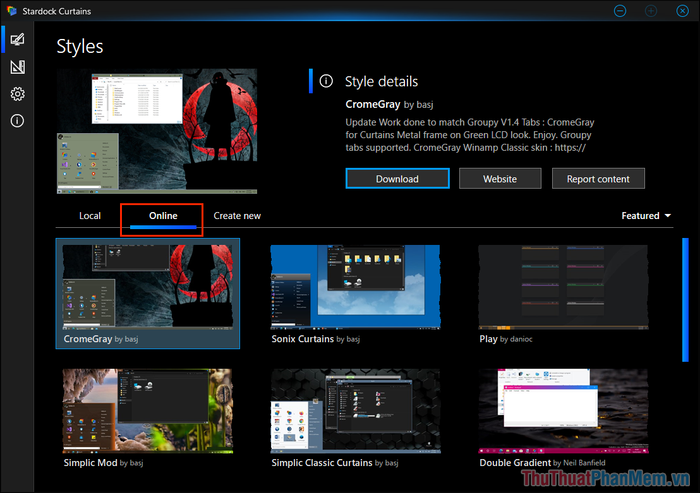The height and width of the screenshot is (493, 700).
Task: Click the 'Style details' heading
Action: (381, 81)
